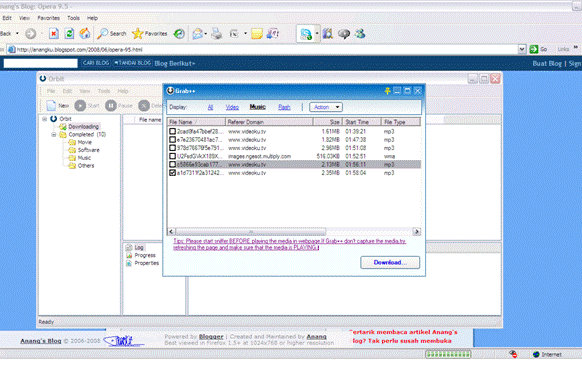Click the History icon in browser toolbar

180,34
